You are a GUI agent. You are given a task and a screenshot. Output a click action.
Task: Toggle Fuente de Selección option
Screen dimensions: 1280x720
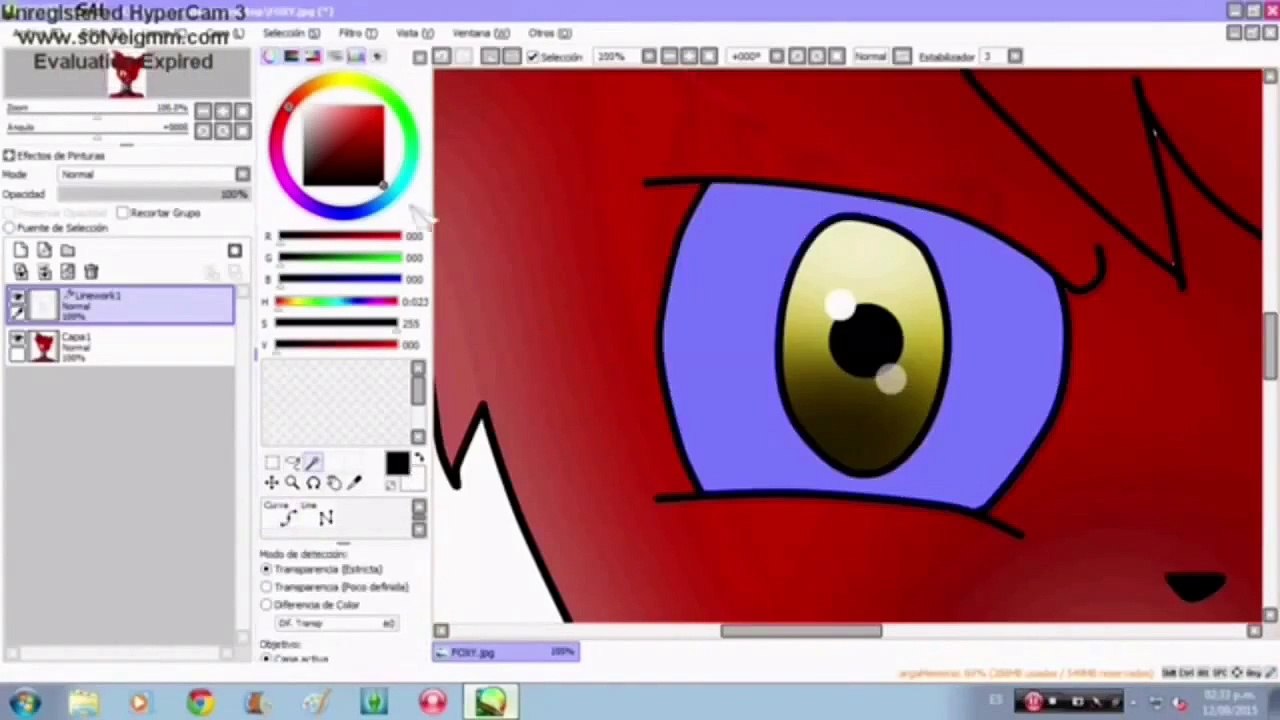[10, 229]
